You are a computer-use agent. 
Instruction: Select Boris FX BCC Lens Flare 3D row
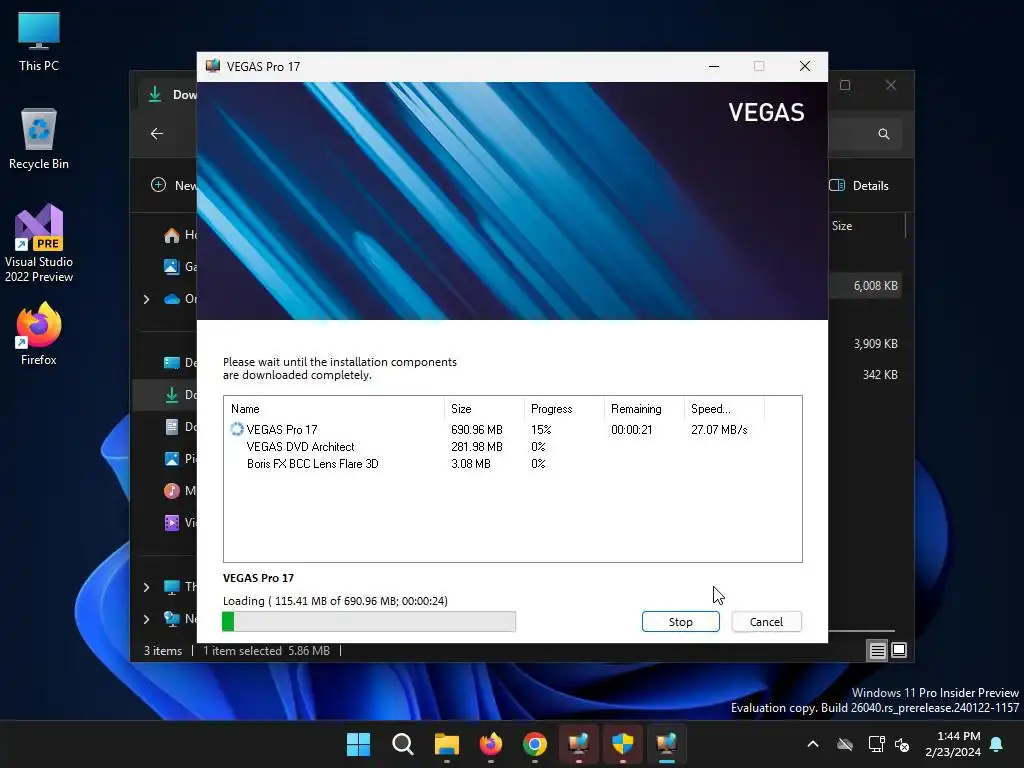click(513, 464)
